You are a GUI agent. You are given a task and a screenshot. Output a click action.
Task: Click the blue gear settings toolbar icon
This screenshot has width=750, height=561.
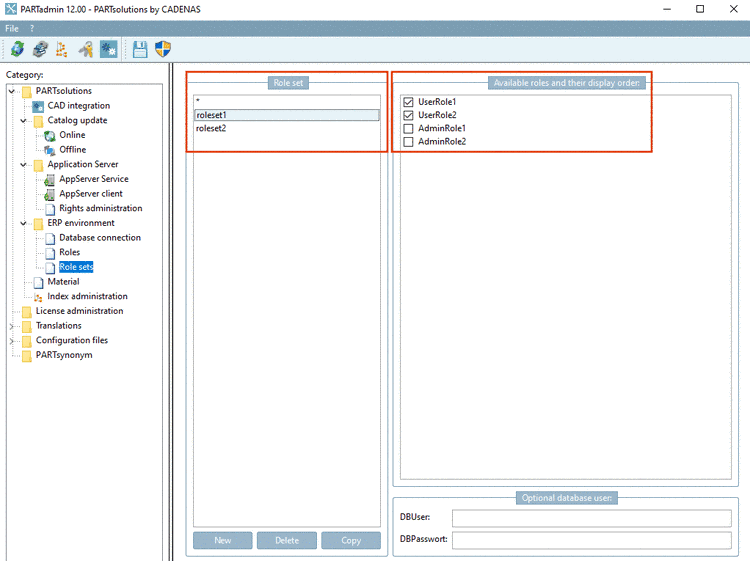[109, 49]
